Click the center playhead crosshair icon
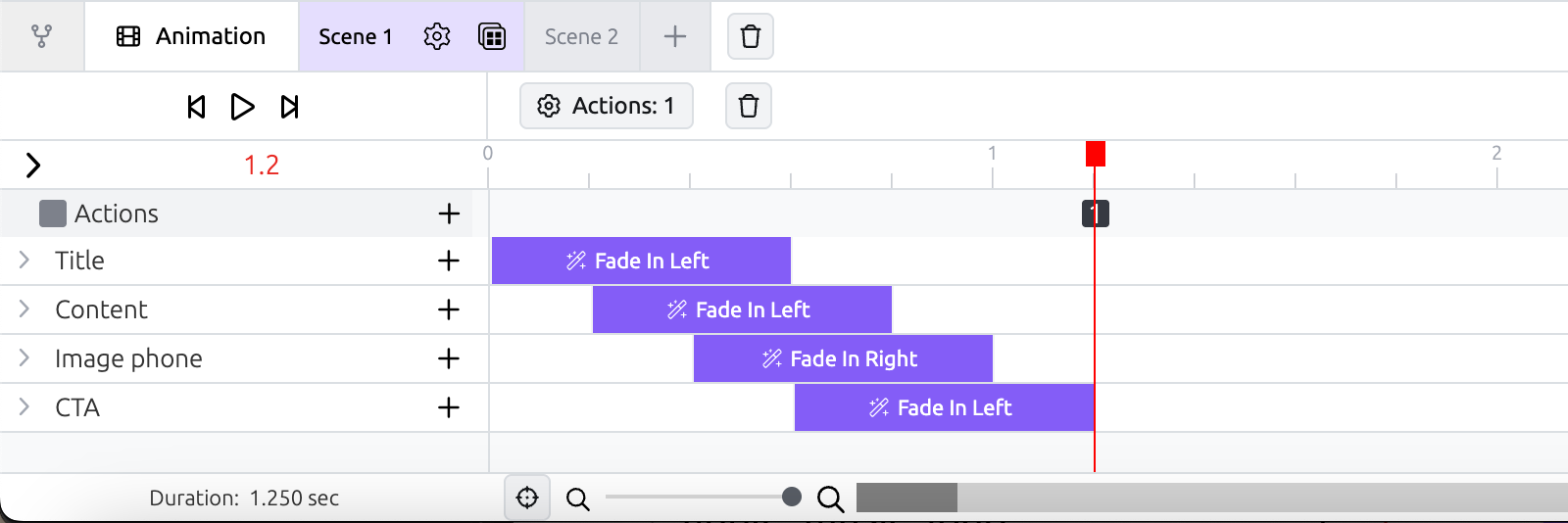Image resolution: width=1568 pixels, height=523 pixels. (x=527, y=498)
